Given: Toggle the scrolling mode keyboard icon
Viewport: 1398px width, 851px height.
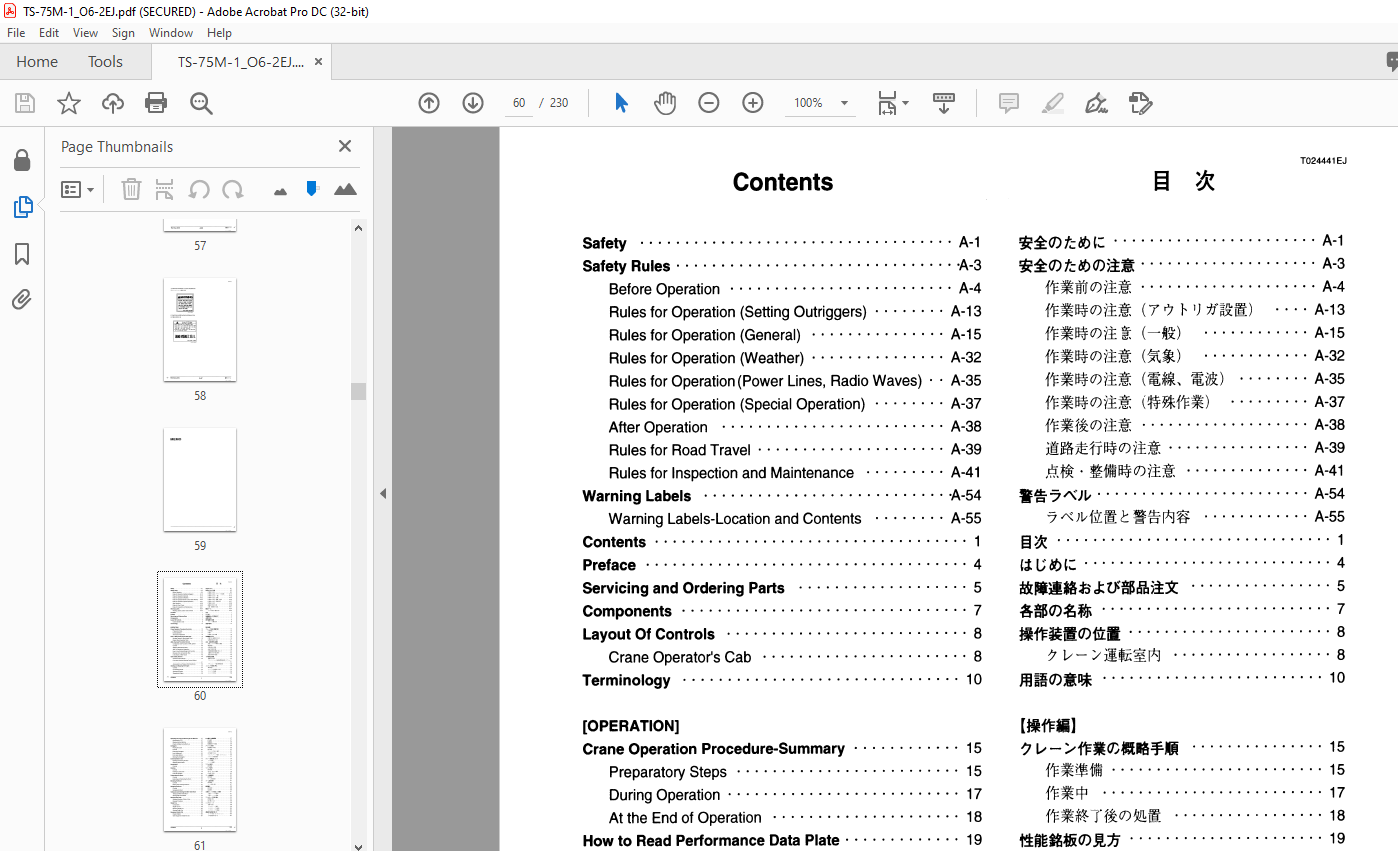Looking at the screenshot, I should [944, 103].
